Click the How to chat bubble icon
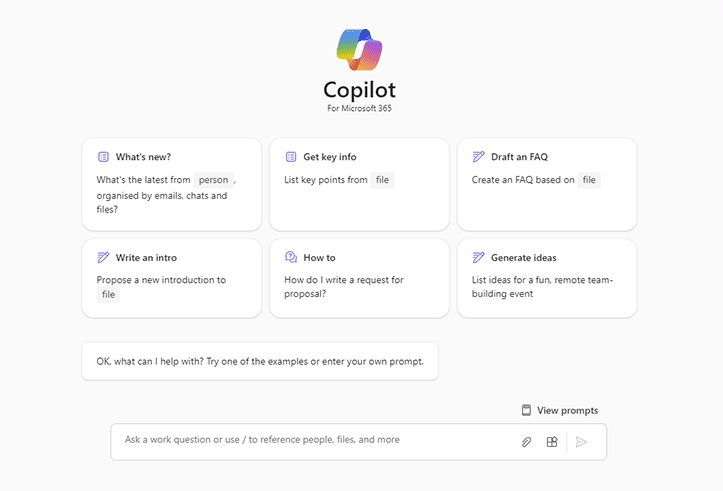The width and height of the screenshot is (723, 491). click(291, 257)
